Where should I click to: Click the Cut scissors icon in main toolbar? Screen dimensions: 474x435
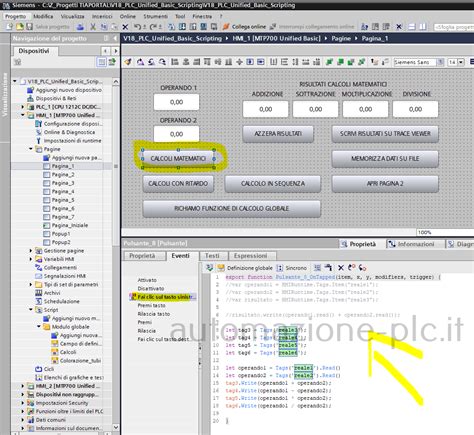tap(93, 27)
